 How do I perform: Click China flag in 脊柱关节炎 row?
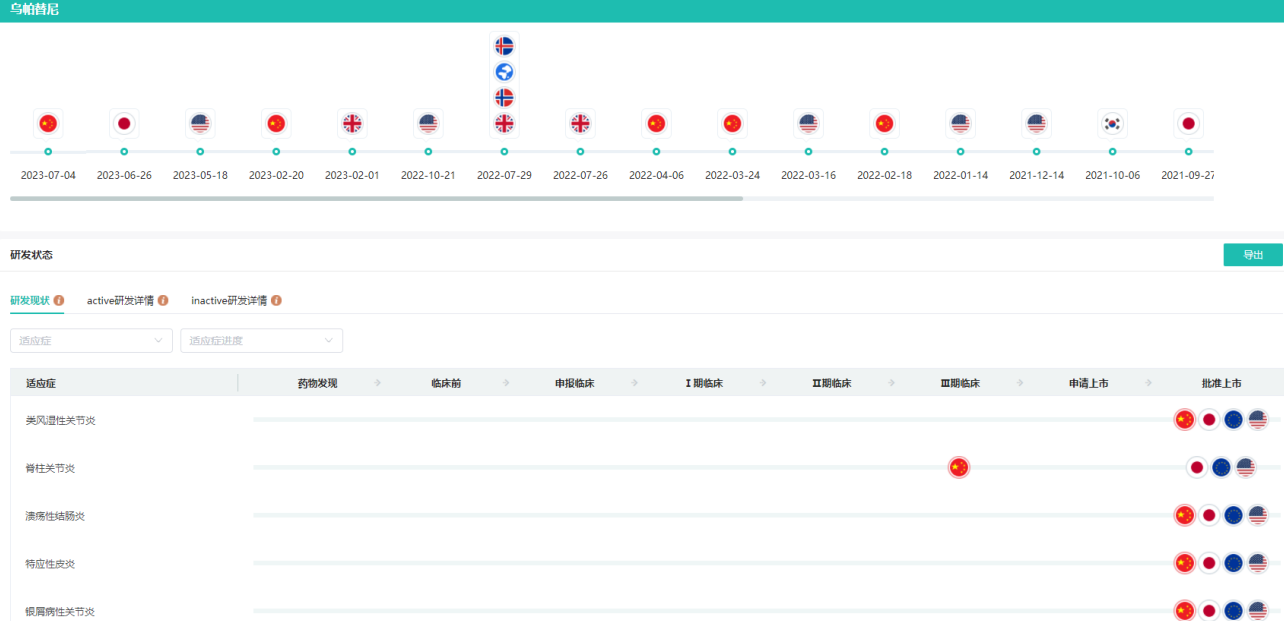coord(958,467)
